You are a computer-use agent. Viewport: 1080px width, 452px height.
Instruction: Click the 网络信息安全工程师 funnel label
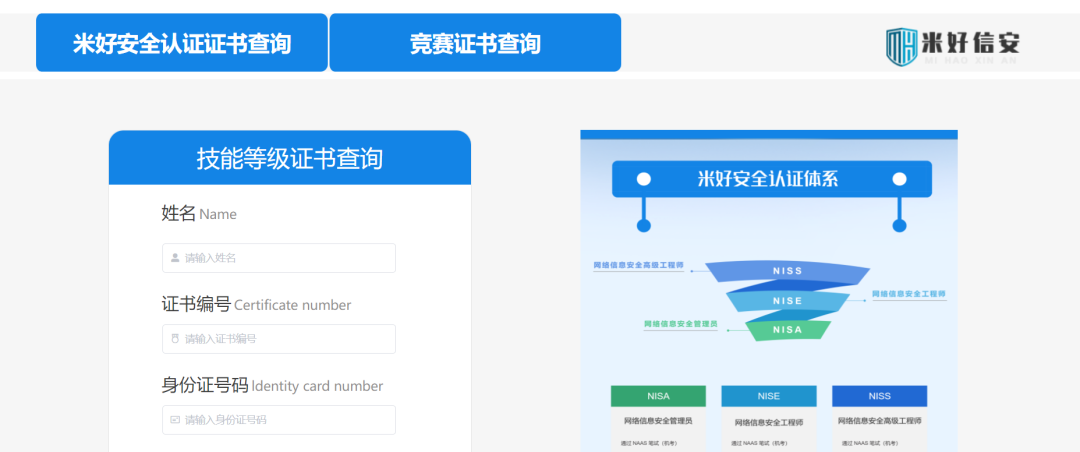(909, 294)
